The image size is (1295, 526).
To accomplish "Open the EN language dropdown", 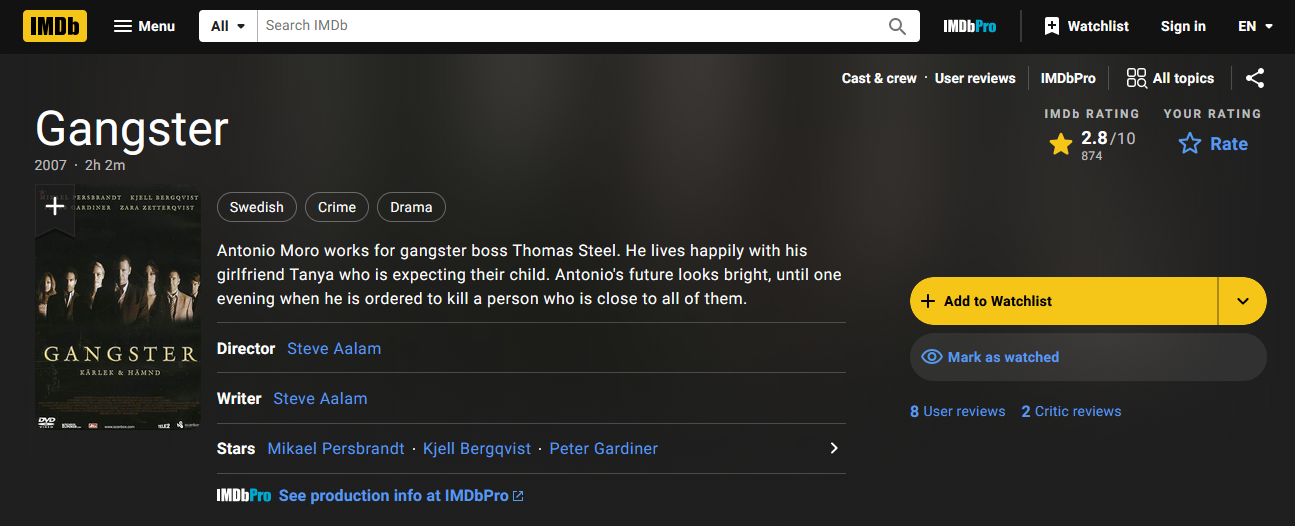I will tap(1255, 26).
